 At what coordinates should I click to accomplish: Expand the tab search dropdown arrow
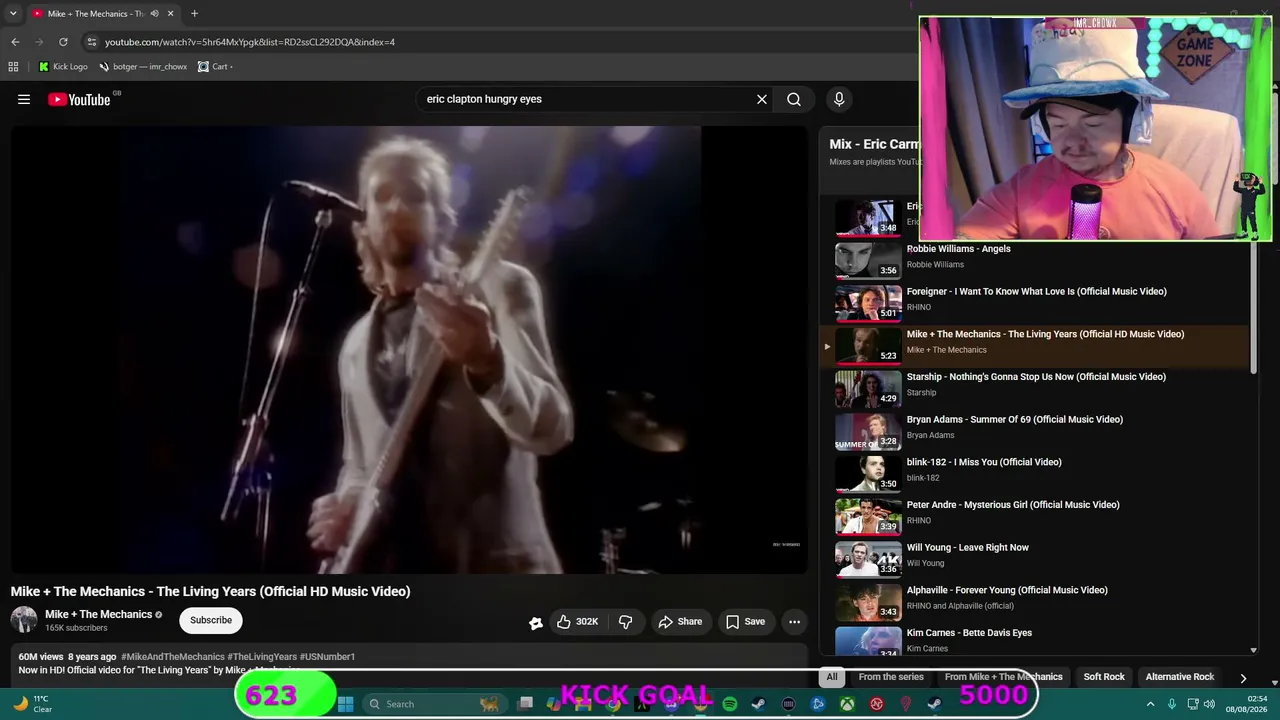click(x=13, y=14)
